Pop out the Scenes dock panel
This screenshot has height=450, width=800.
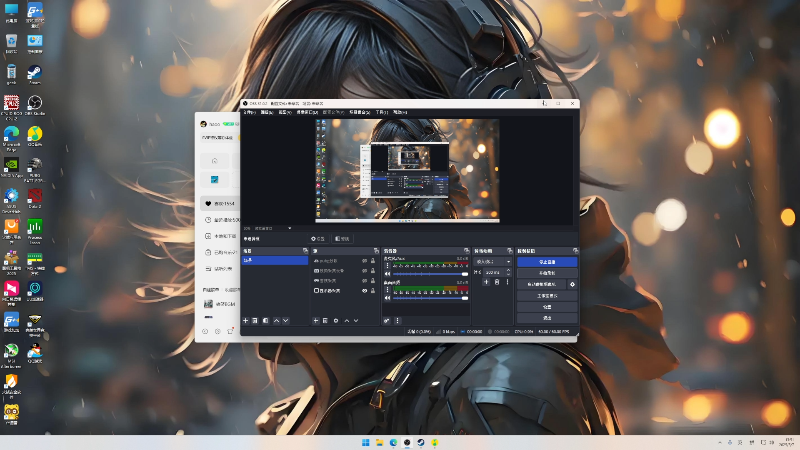(x=305, y=251)
